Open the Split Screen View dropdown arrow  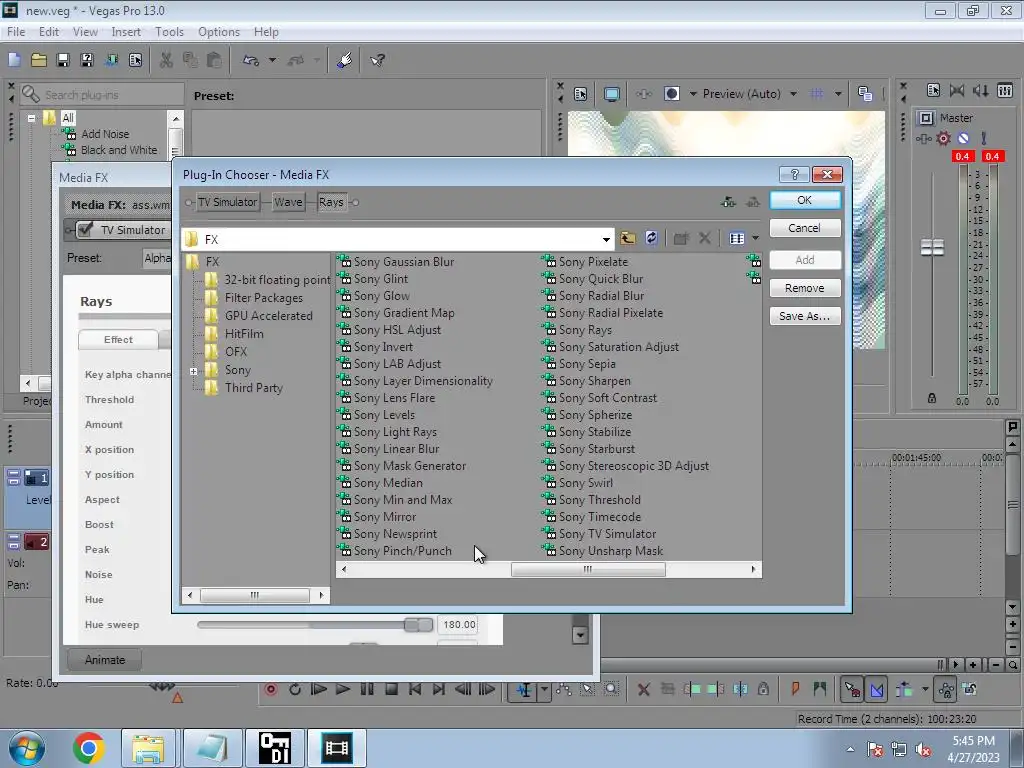[693, 94]
